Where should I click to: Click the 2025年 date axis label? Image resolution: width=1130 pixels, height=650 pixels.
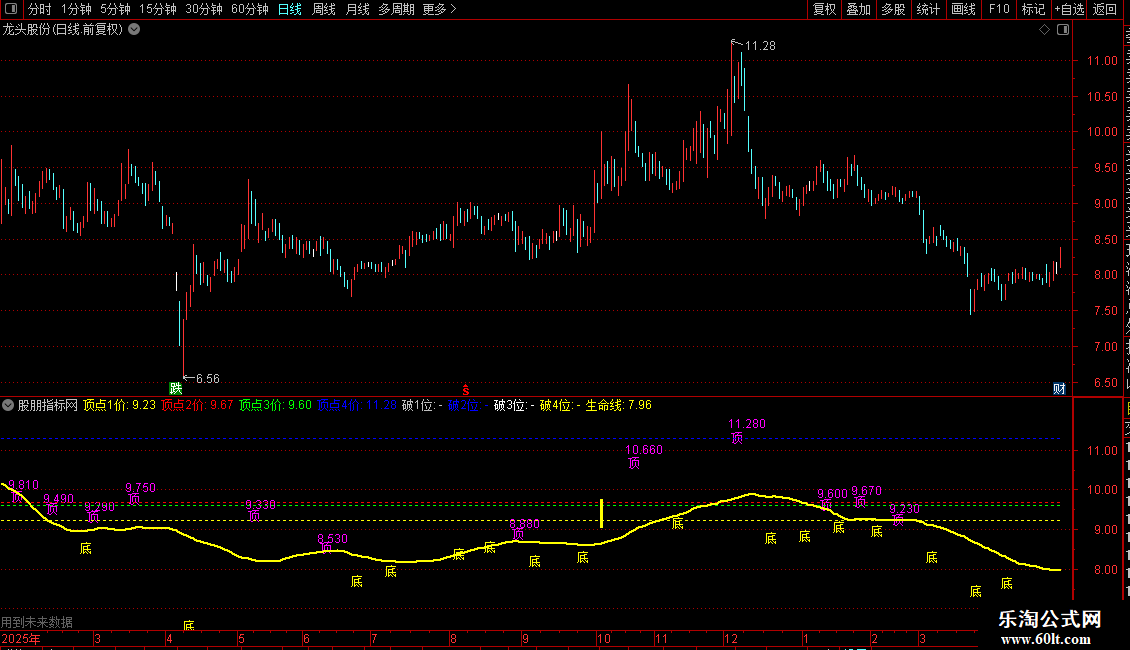21,638
